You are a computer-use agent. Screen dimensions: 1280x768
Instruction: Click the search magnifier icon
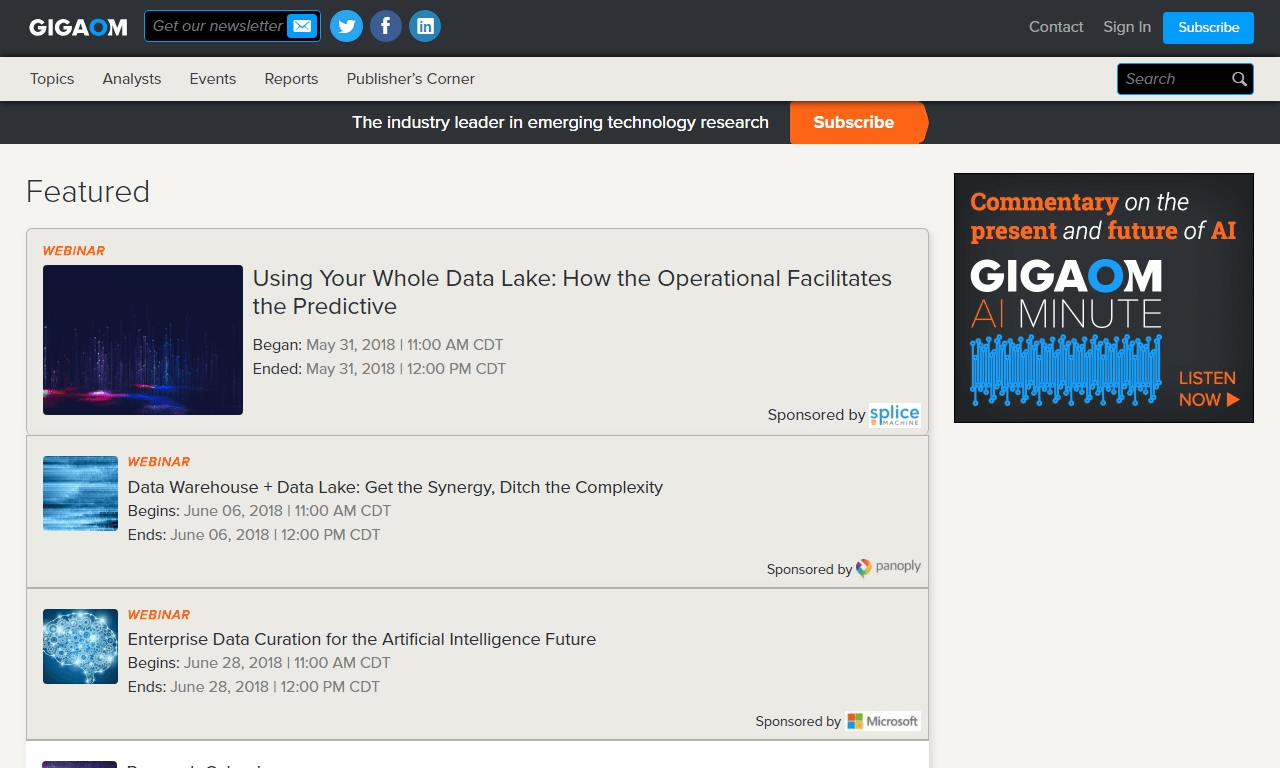pos(1239,79)
